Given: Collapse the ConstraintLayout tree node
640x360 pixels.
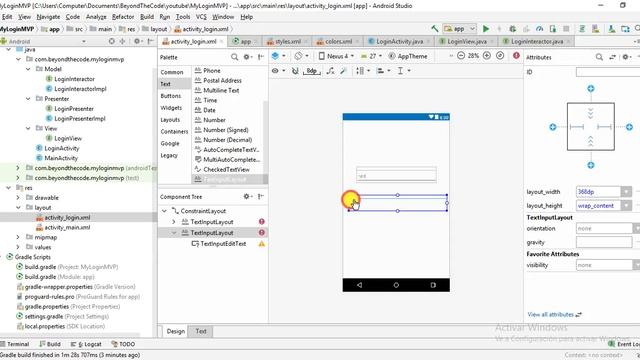Looking at the screenshot, I should 164,211.
